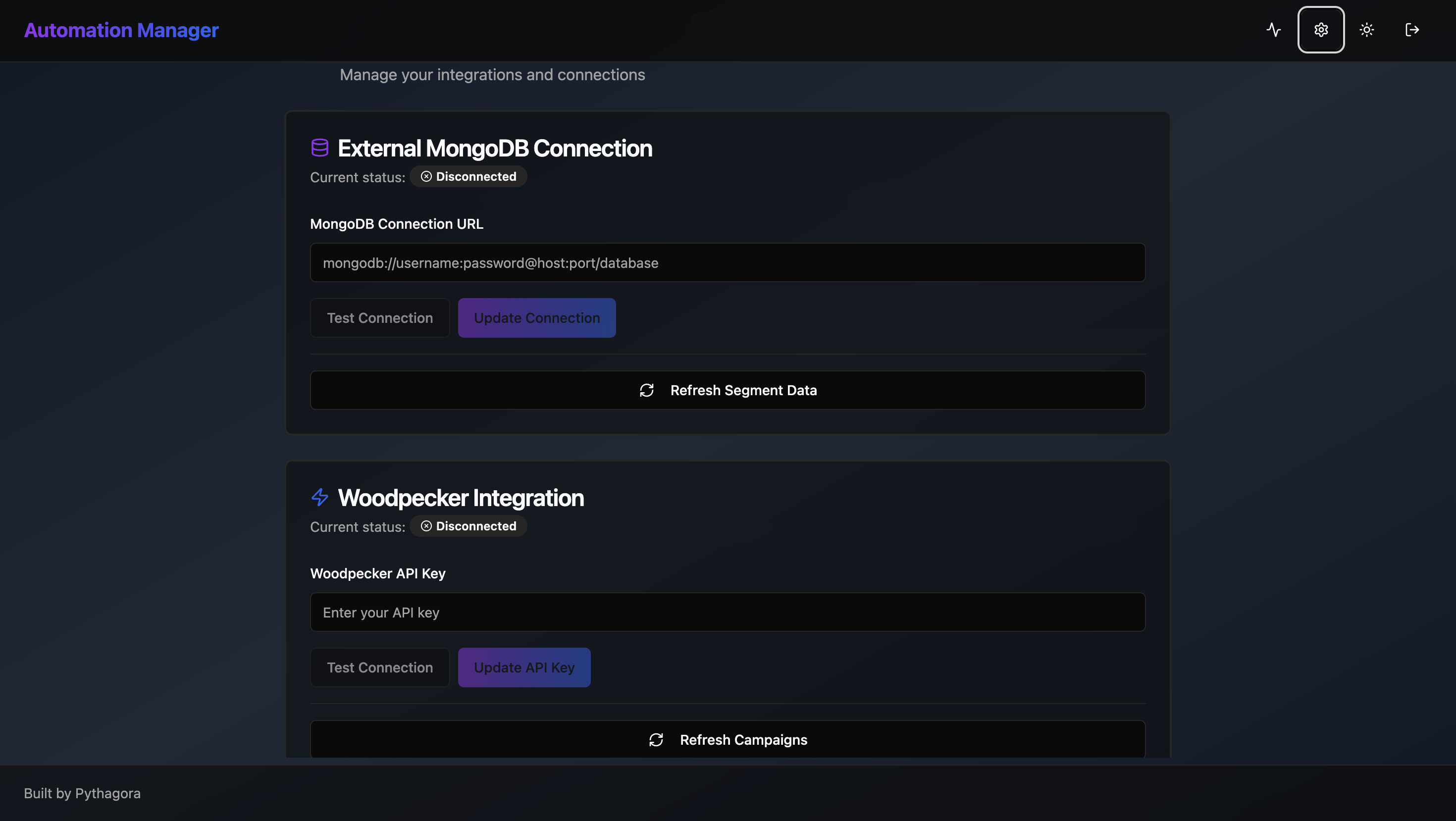1456x821 pixels.
Task: Click Update API Key
Action: coord(524,667)
